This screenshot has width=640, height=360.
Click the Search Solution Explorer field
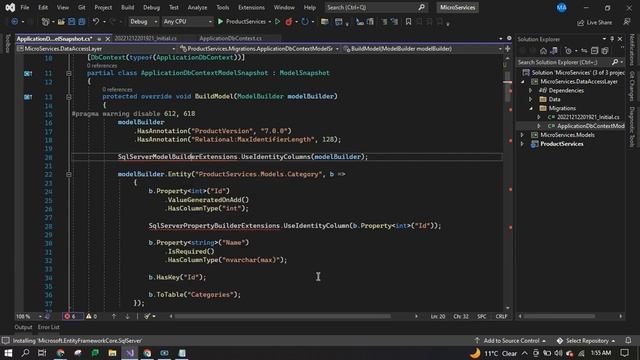pyautogui.click(x=571, y=62)
